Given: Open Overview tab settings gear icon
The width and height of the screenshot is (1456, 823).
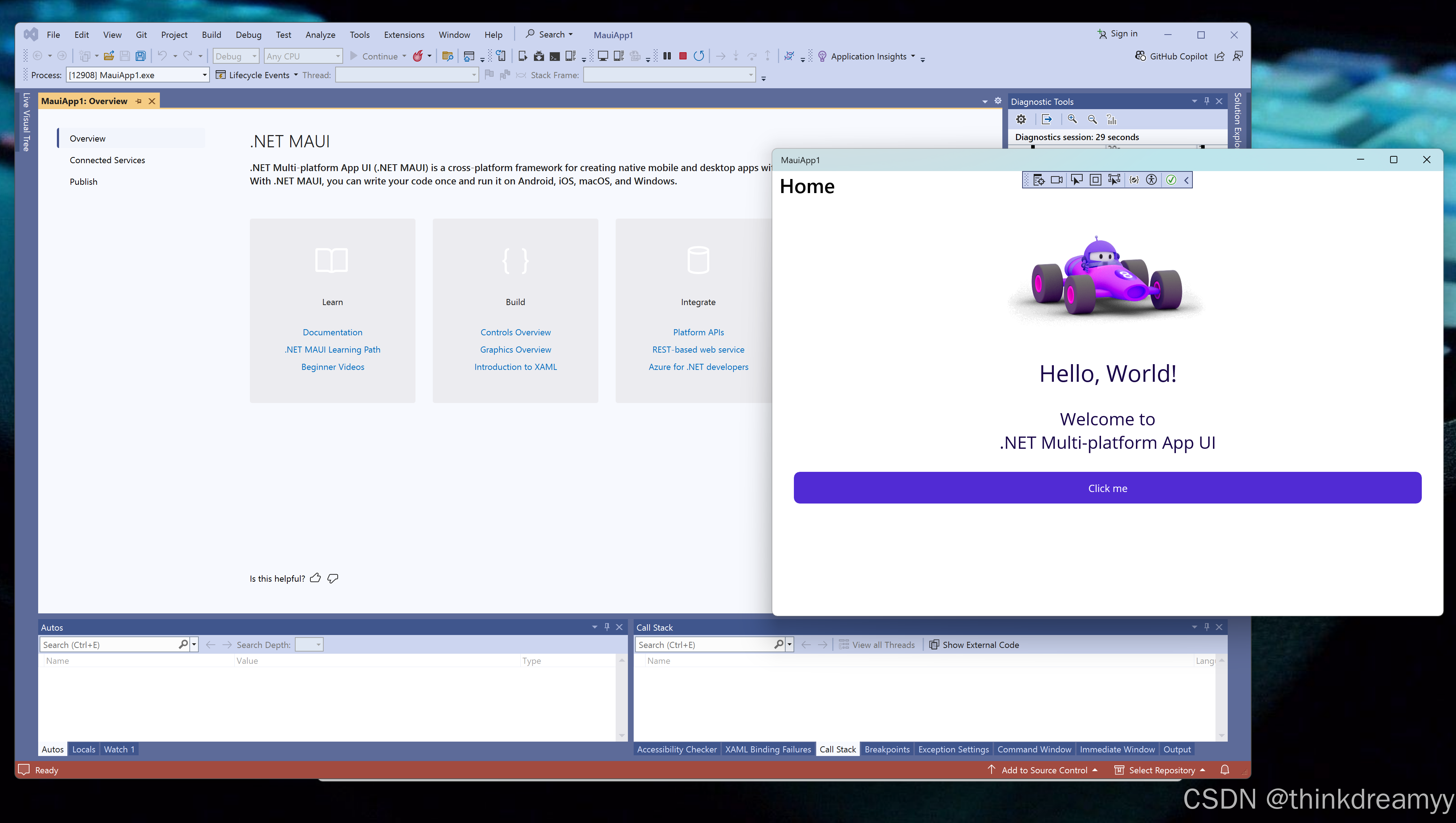Looking at the screenshot, I should click(998, 100).
